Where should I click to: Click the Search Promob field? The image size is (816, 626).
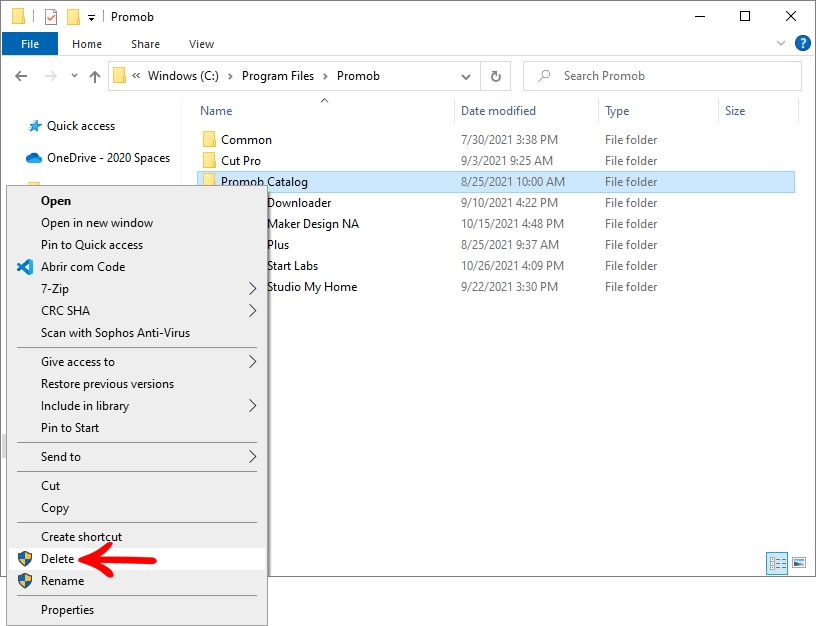[x=662, y=76]
